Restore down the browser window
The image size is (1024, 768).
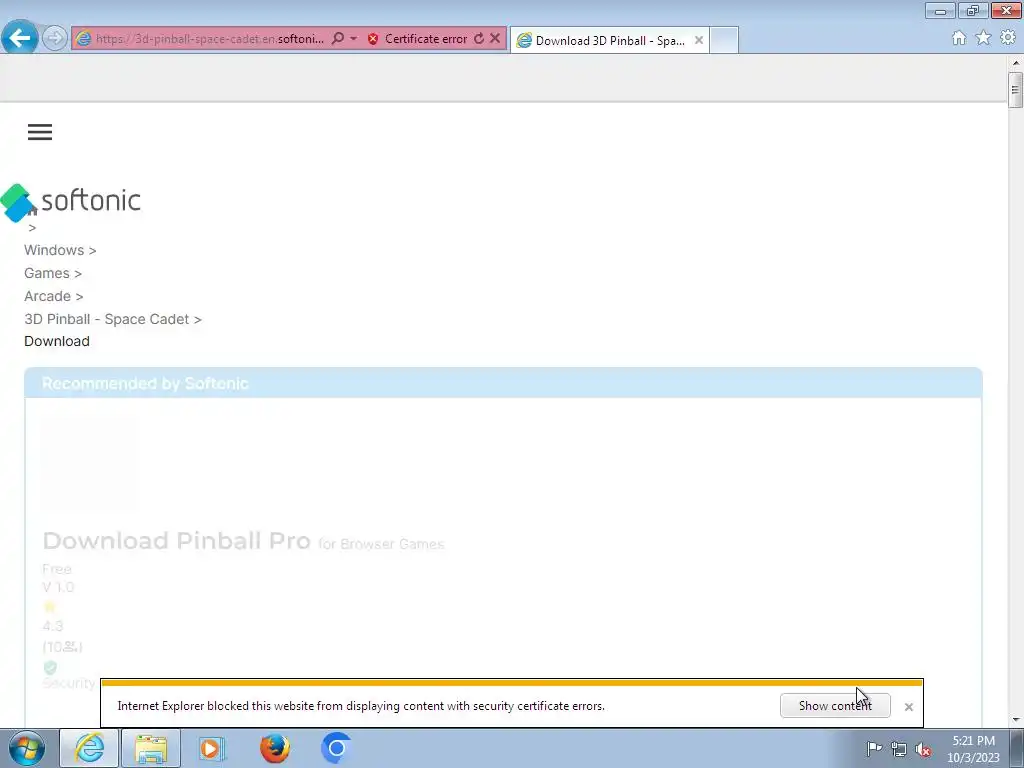(x=973, y=10)
